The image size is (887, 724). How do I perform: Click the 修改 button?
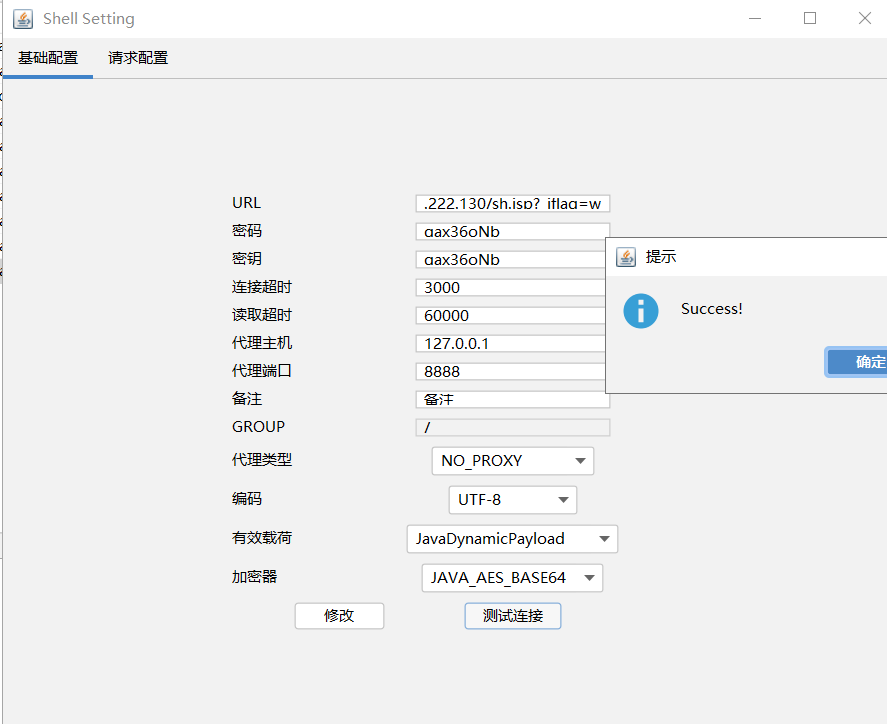pos(339,615)
